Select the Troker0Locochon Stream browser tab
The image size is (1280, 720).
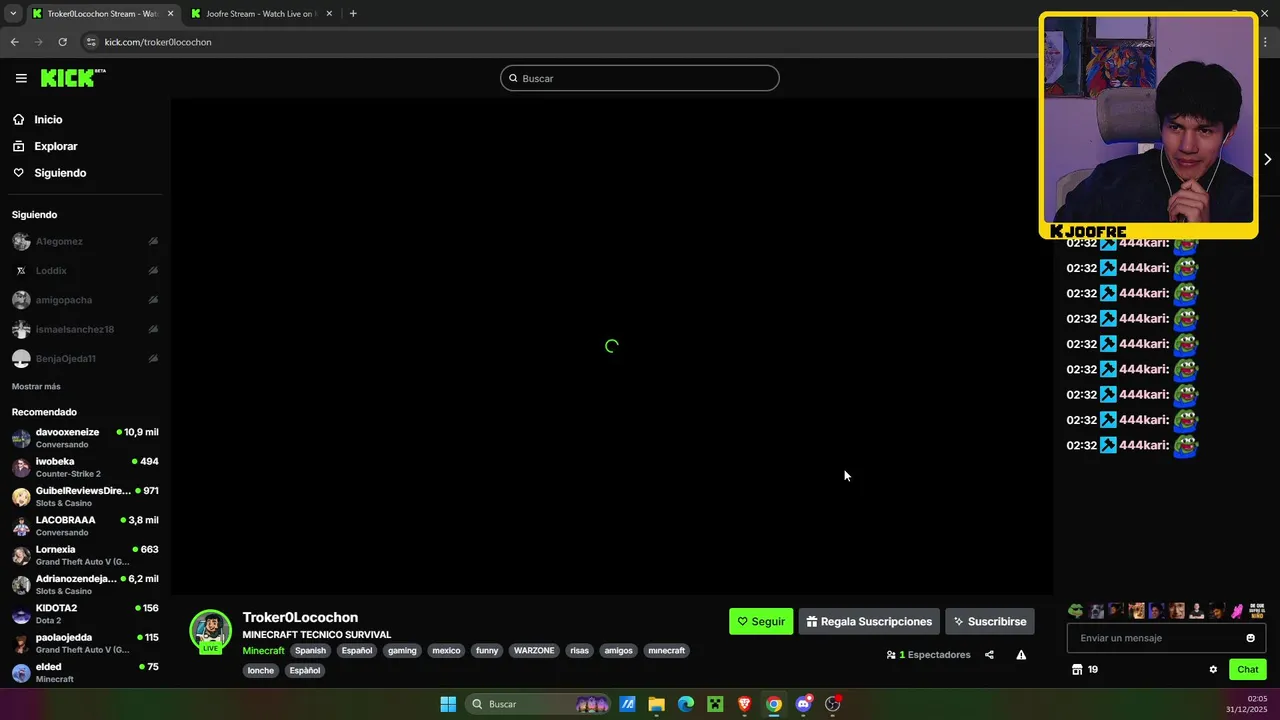(x=103, y=14)
